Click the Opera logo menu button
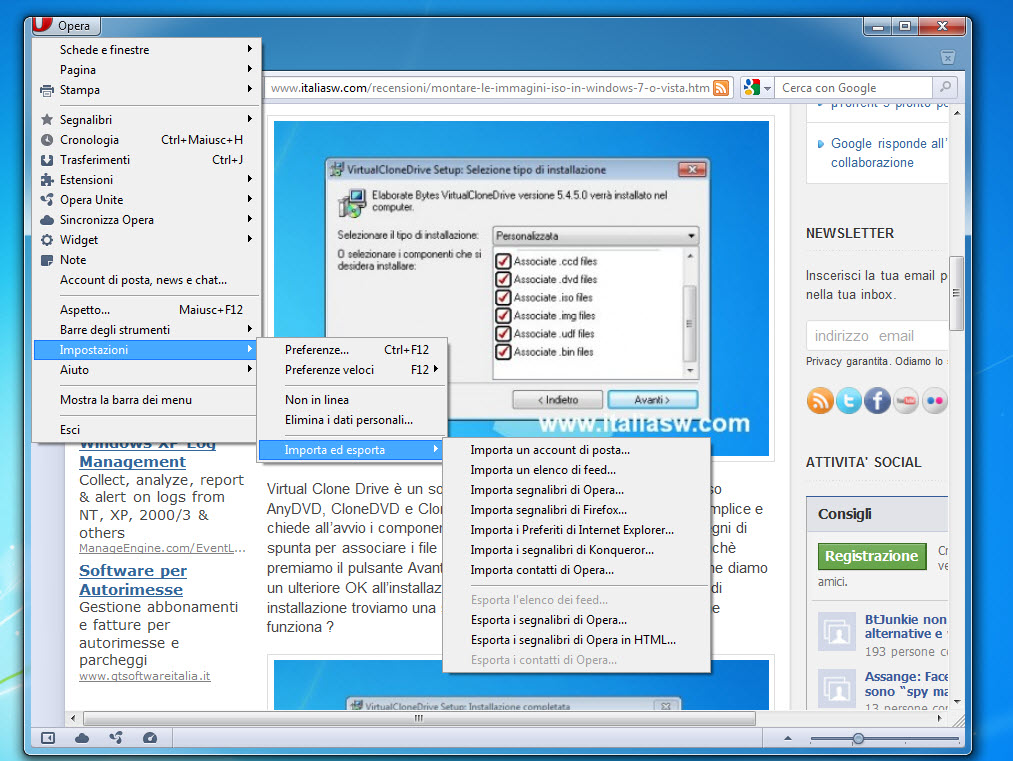Screen dimensions: 1013x761 pos(65,25)
